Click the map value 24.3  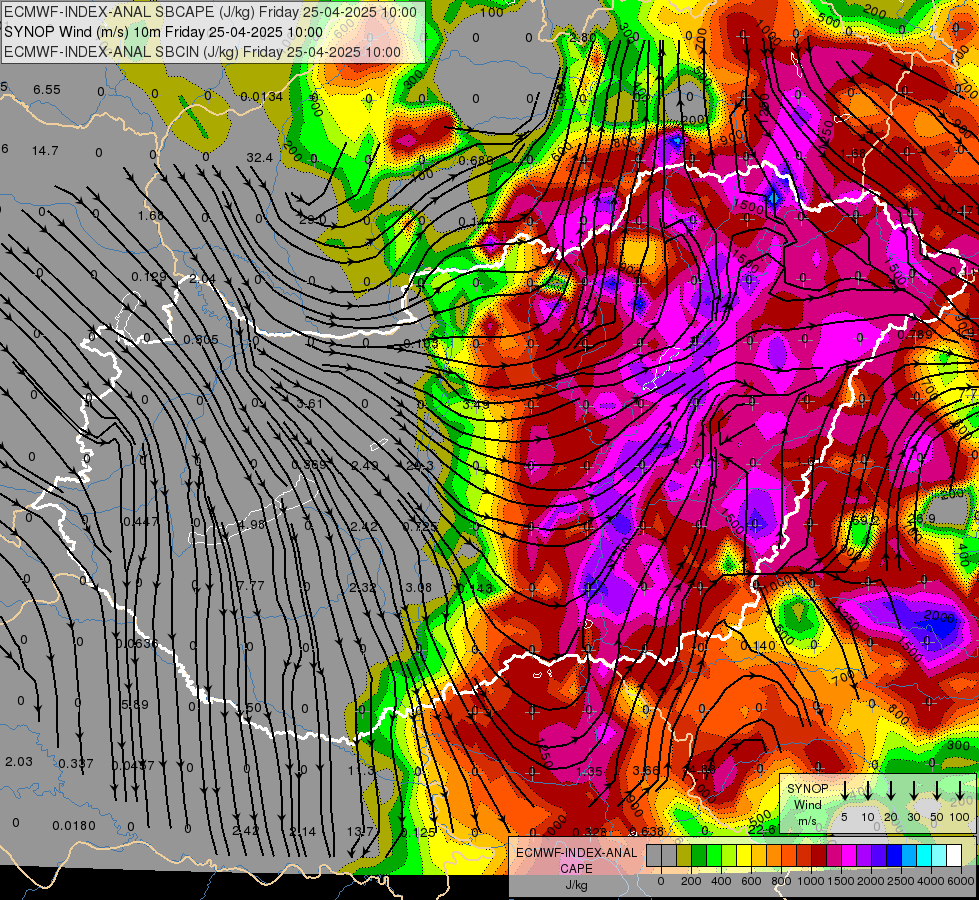pos(420,466)
